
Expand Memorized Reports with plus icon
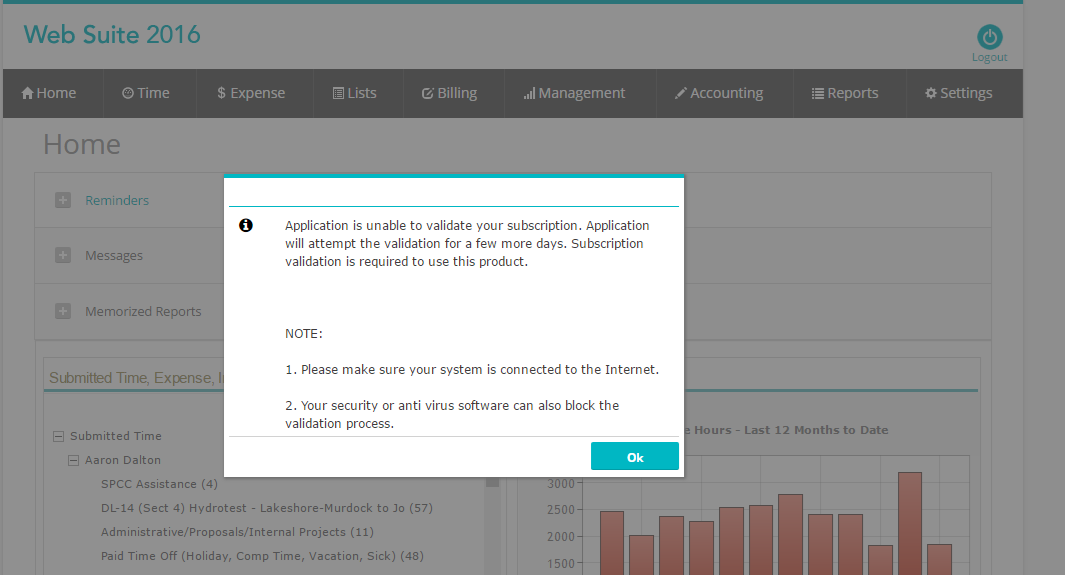coord(63,311)
